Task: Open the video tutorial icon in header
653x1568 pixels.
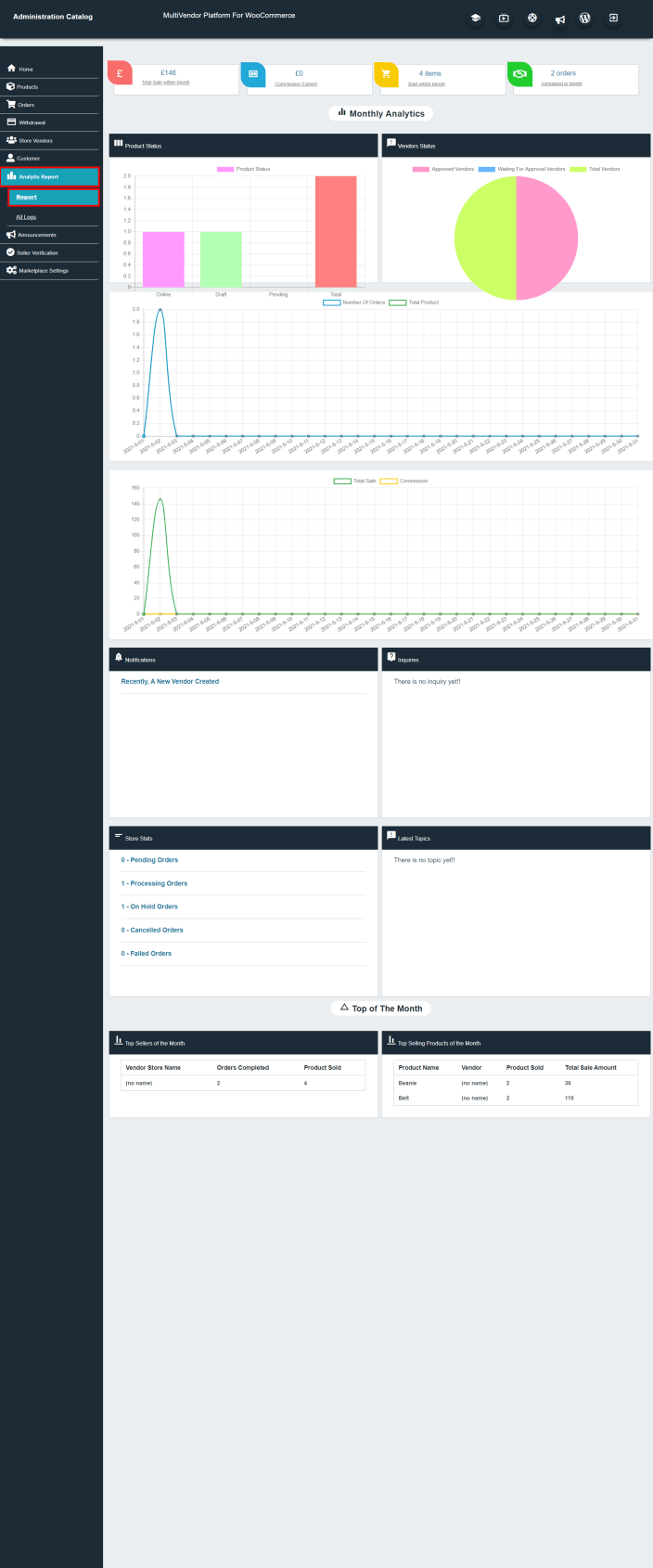Action: (x=504, y=18)
